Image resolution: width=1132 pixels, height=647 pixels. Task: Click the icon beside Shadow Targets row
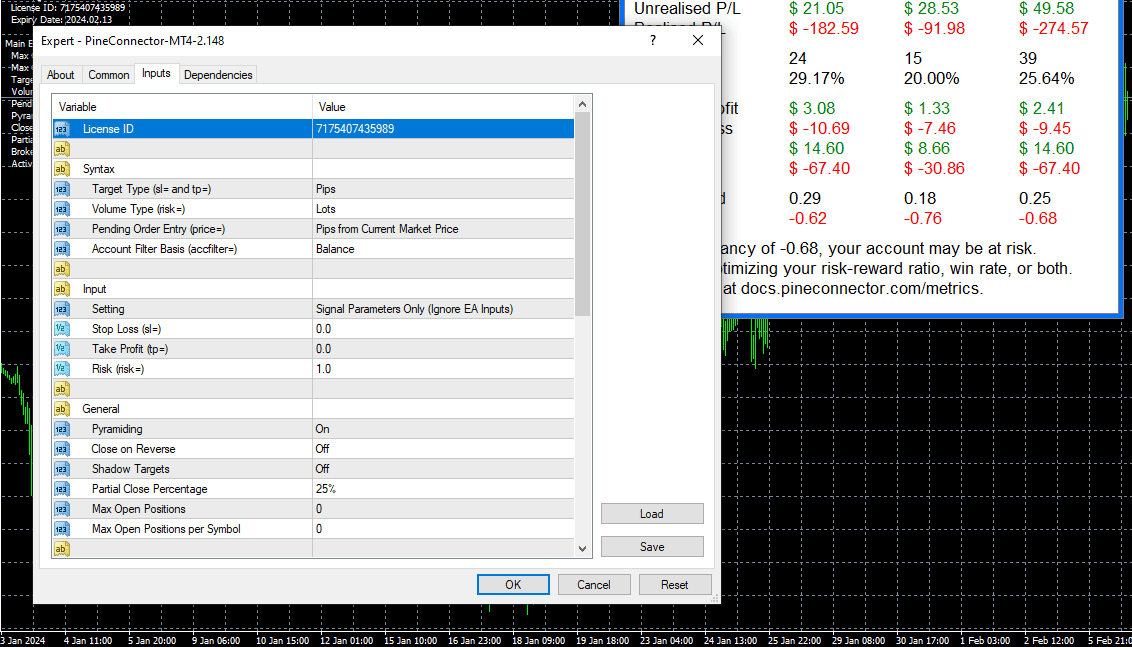coord(62,469)
